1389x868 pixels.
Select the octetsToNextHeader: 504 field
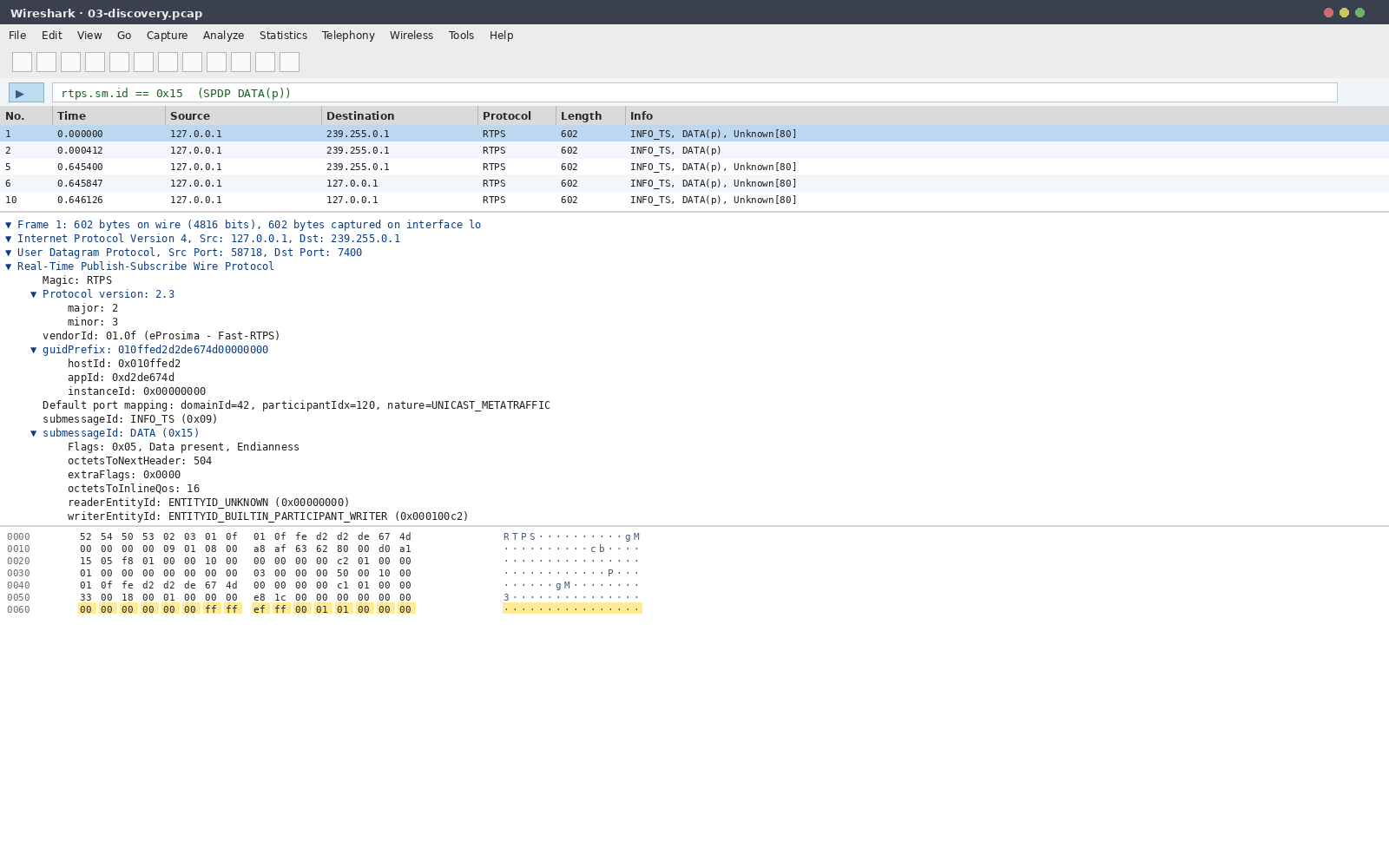pos(140,461)
